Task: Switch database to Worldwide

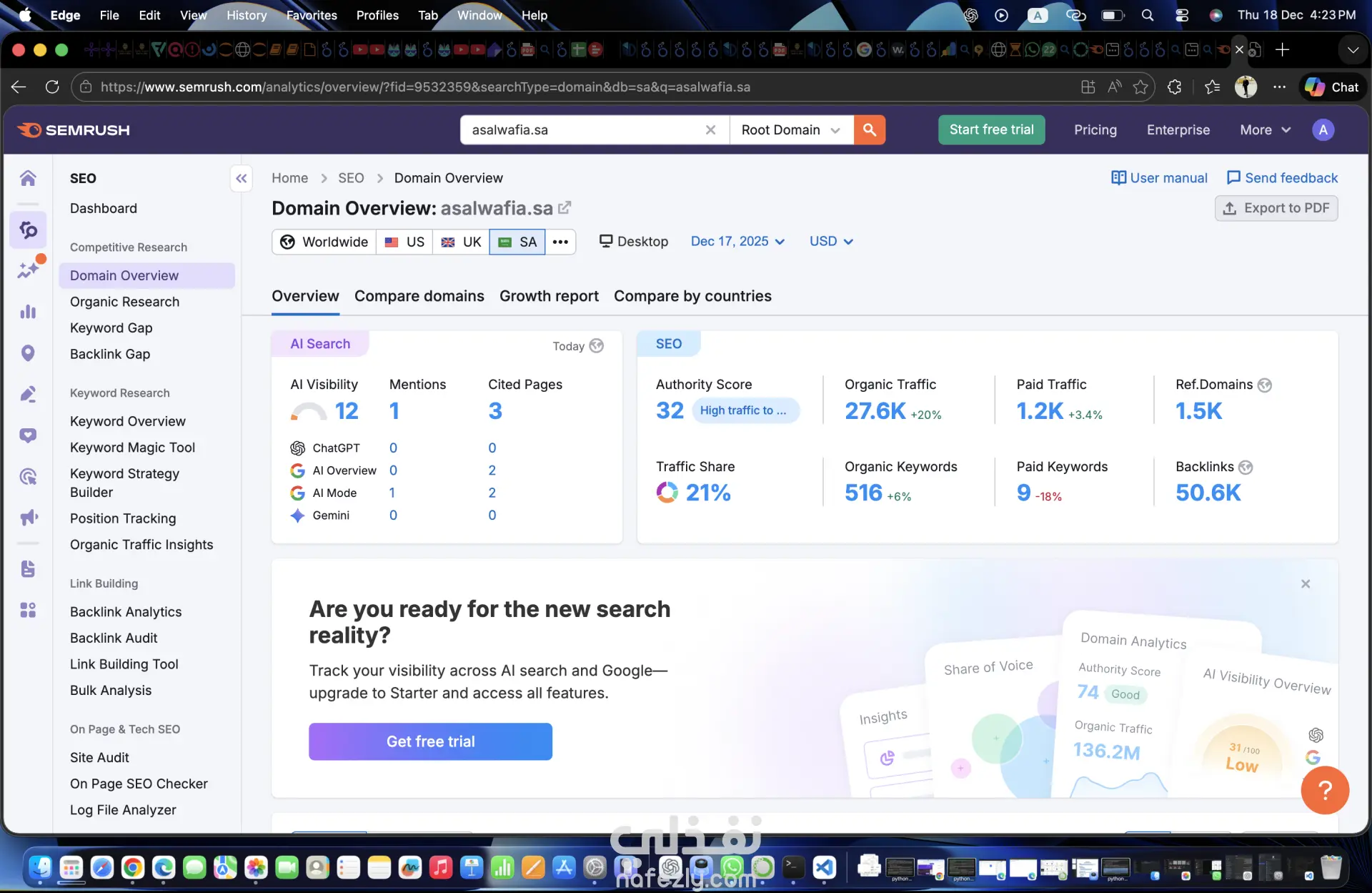Action: tap(324, 242)
